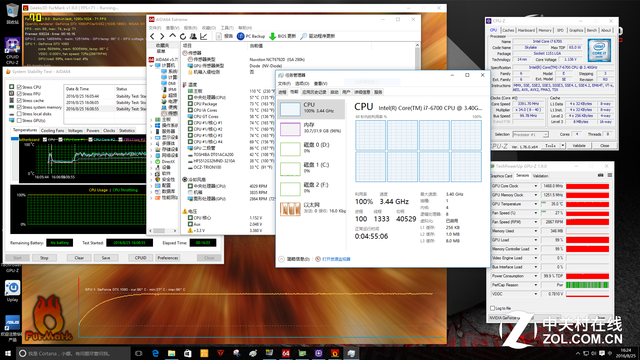Toggle Stress CPU checkbox
The height and width of the screenshot is (360, 640).
[x=19, y=87]
